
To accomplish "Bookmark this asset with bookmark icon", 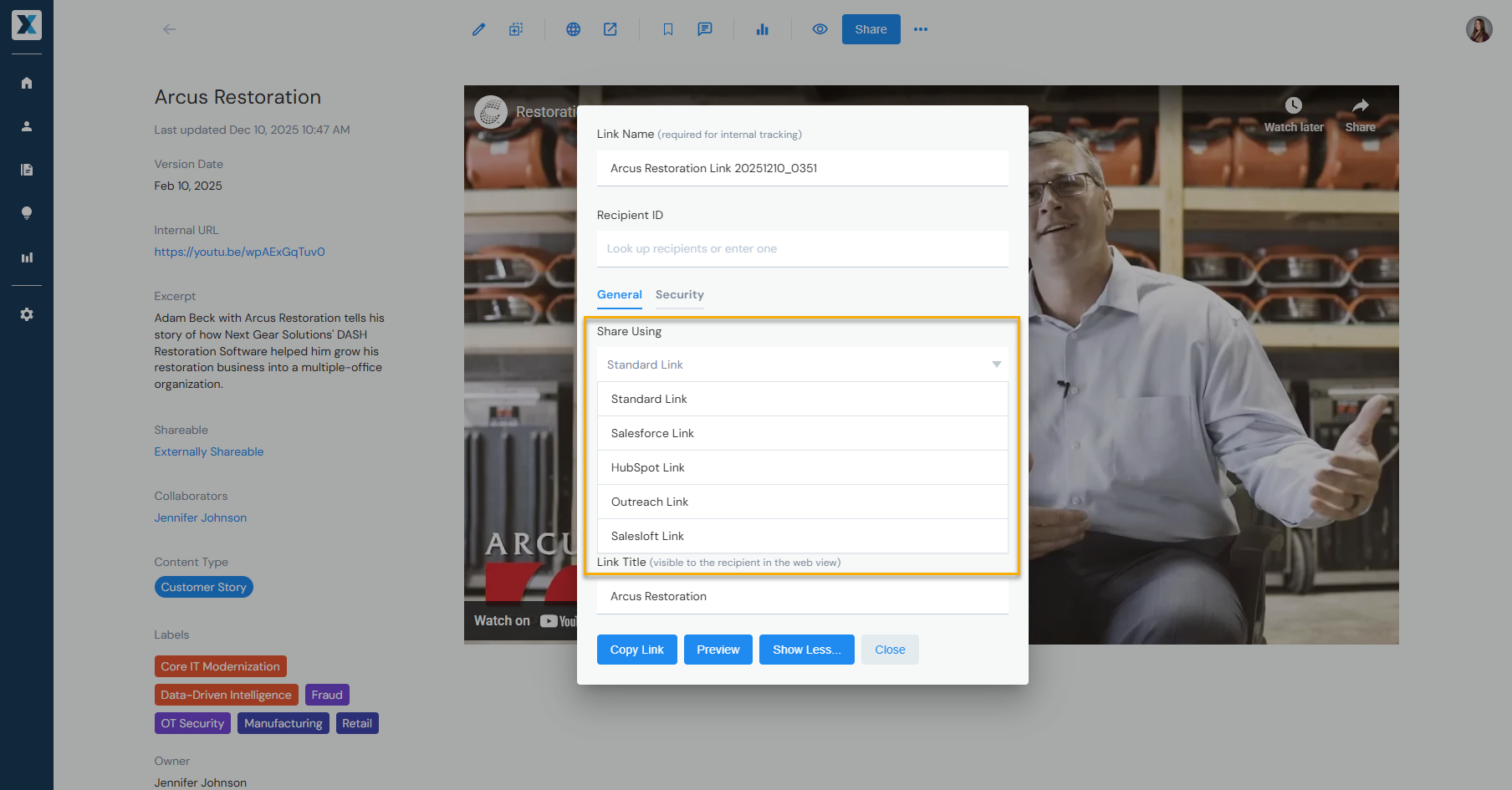I will pos(667,29).
